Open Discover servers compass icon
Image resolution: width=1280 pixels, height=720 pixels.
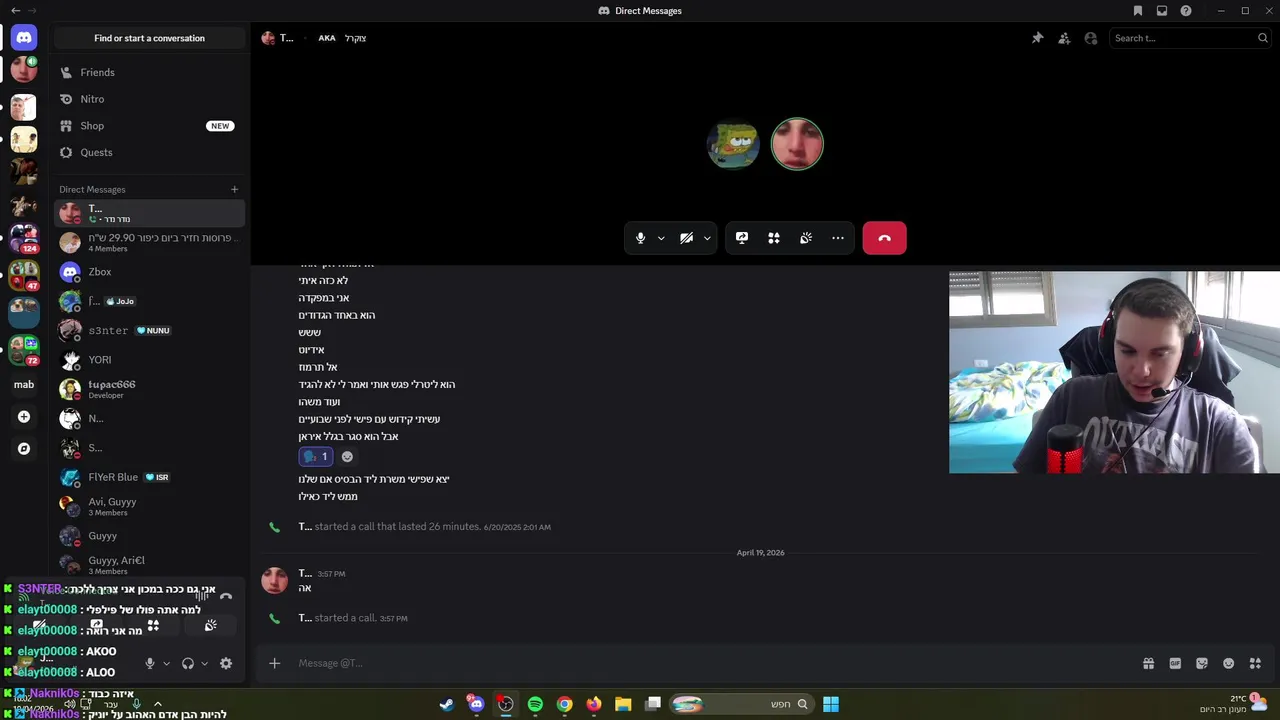coord(24,449)
